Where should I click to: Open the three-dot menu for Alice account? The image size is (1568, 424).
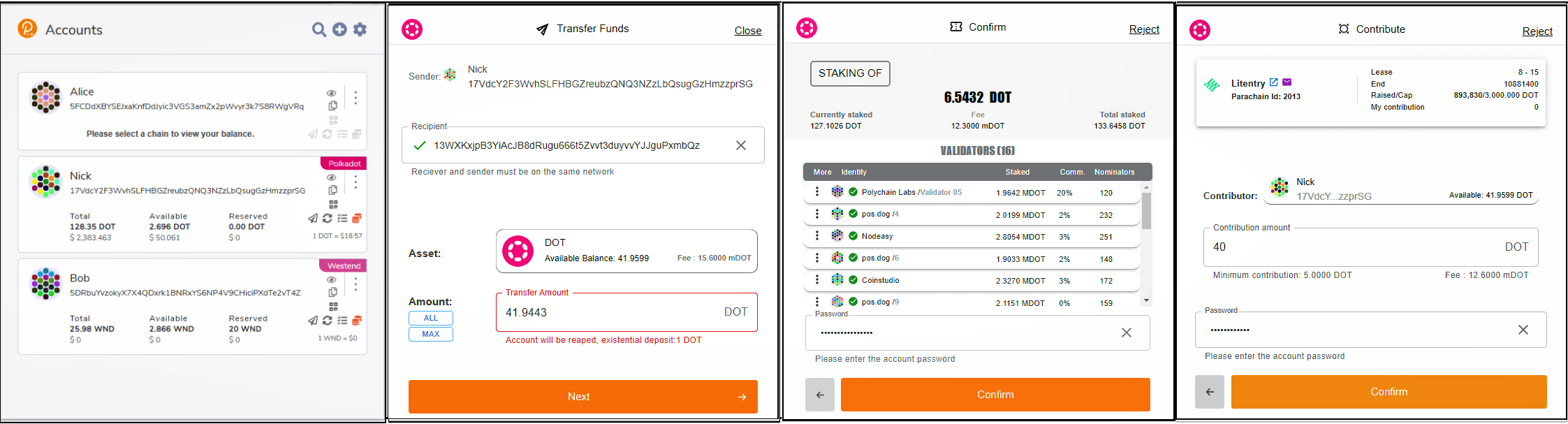356,98
